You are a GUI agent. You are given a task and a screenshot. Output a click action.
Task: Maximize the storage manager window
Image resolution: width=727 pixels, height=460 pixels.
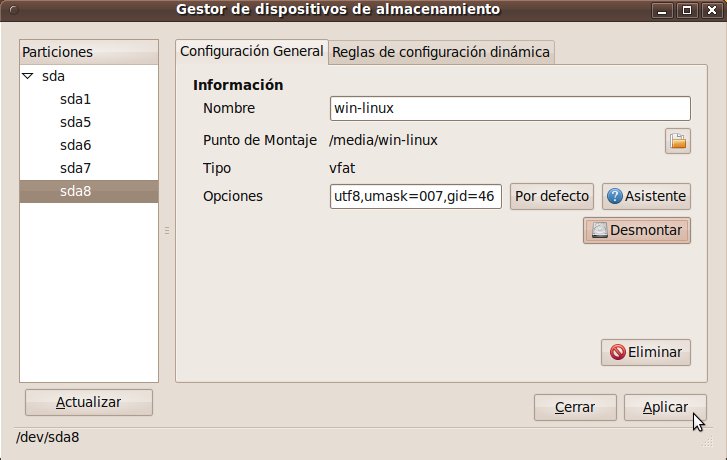coord(687,10)
